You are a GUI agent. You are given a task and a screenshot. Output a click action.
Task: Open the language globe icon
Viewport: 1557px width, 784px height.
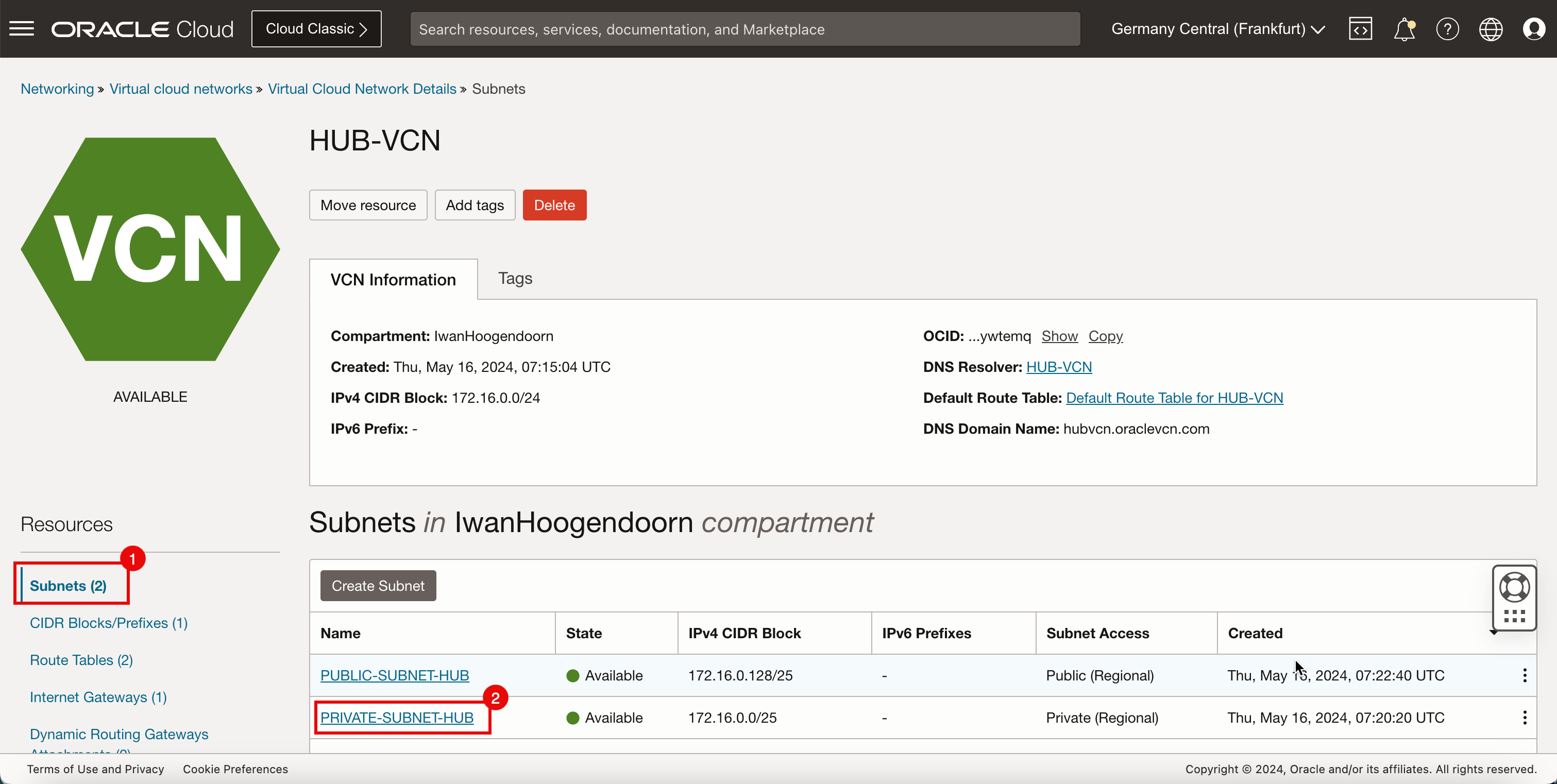pos(1491,28)
